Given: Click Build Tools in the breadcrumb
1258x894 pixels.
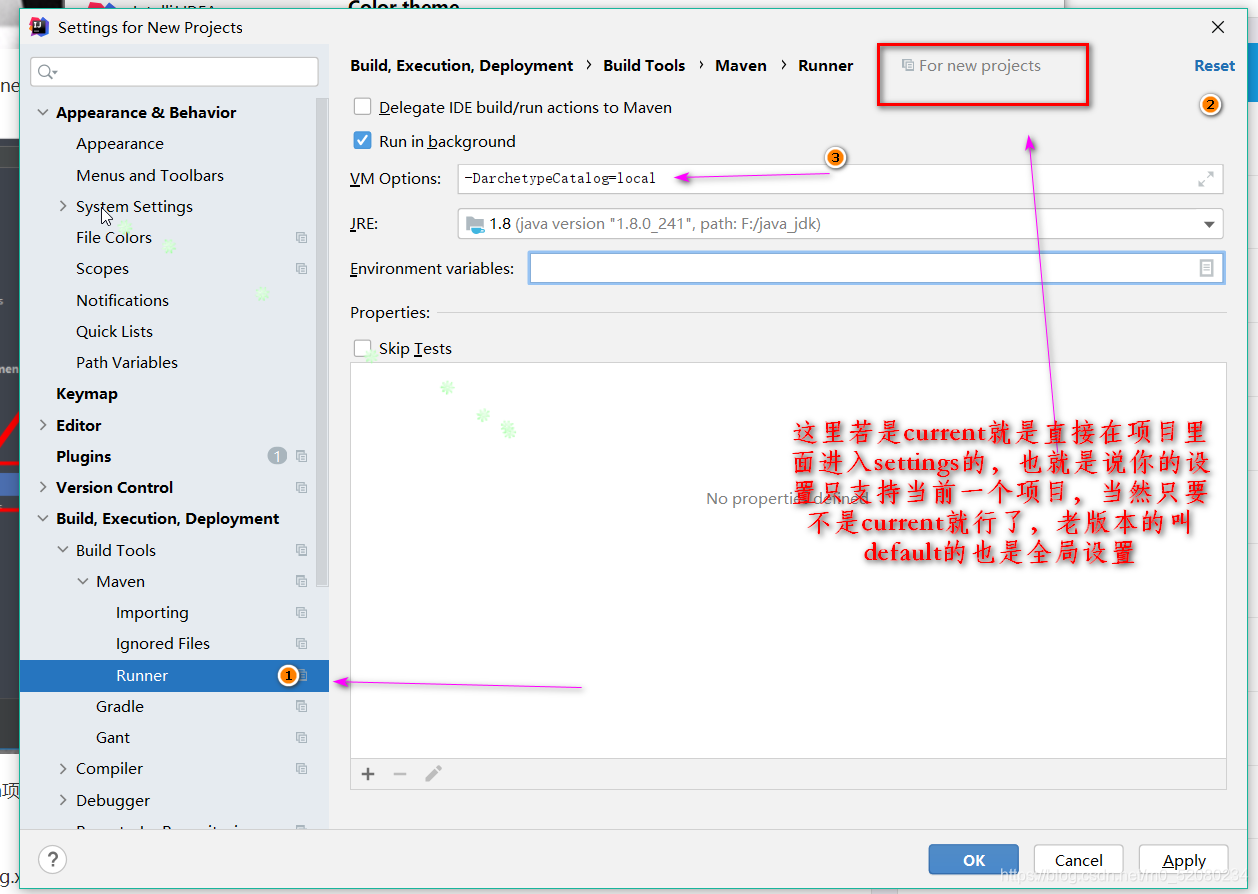Looking at the screenshot, I should pyautogui.click(x=644, y=66).
